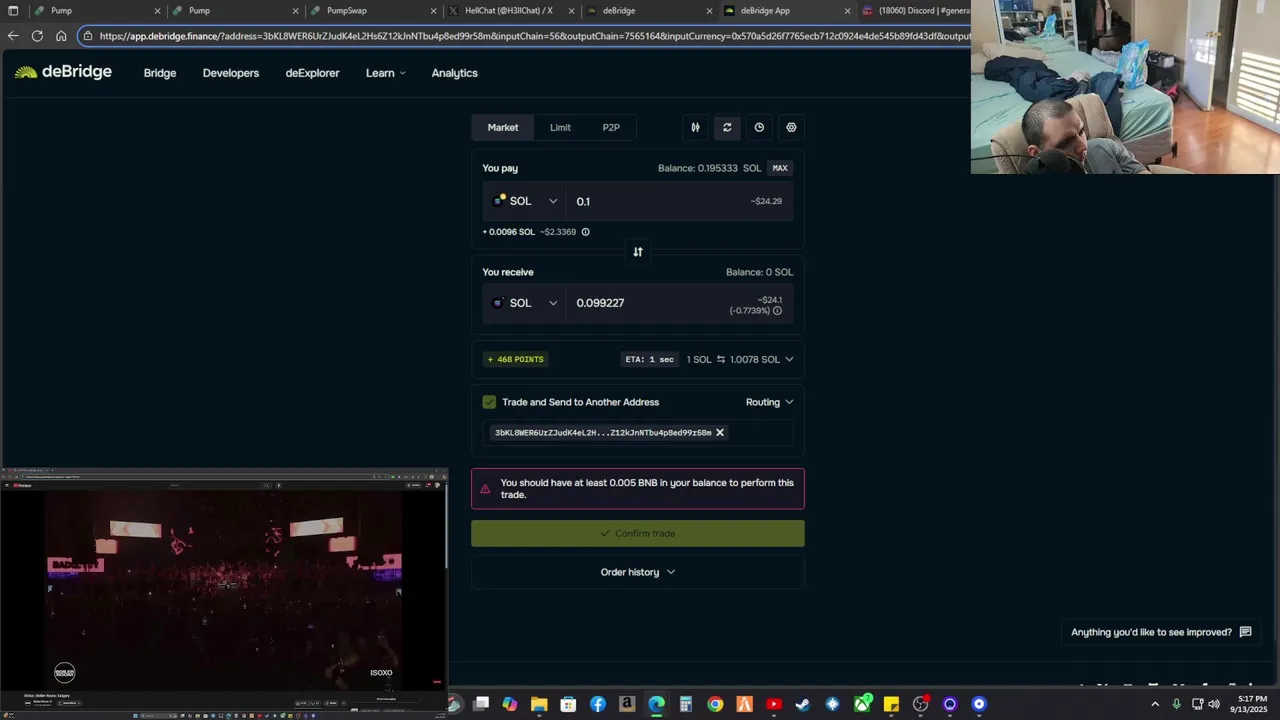
Task: Open Copilot from the taskbar
Action: pyautogui.click(x=510, y=704)
